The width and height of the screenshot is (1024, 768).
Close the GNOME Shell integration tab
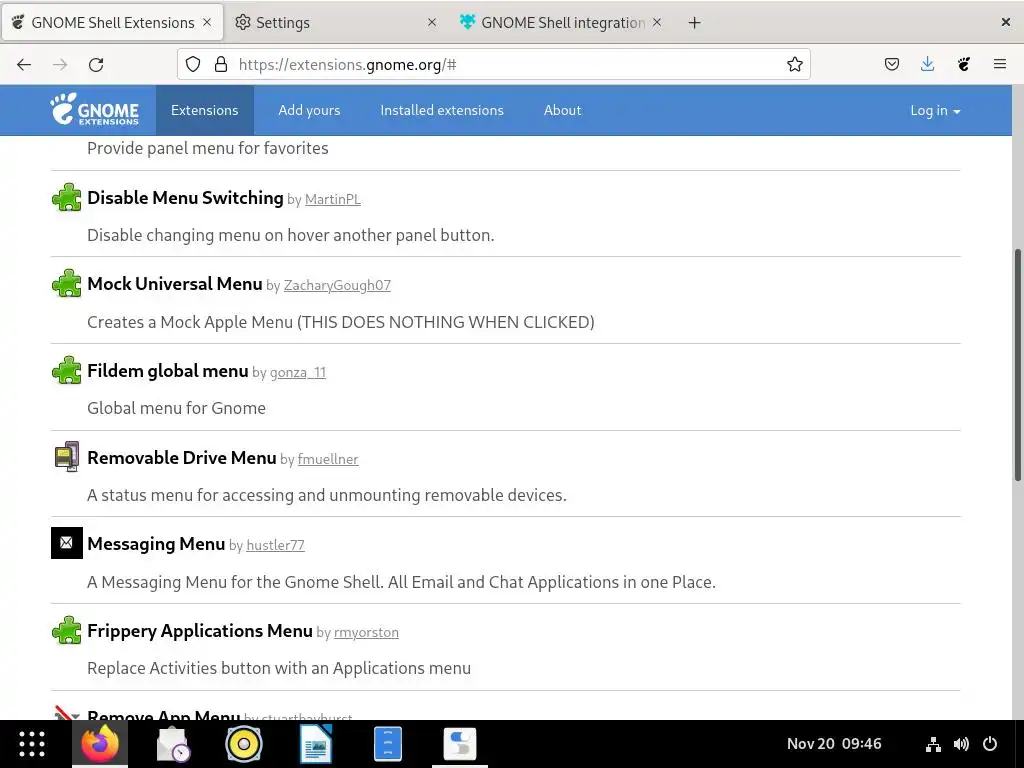click(657, 22)
